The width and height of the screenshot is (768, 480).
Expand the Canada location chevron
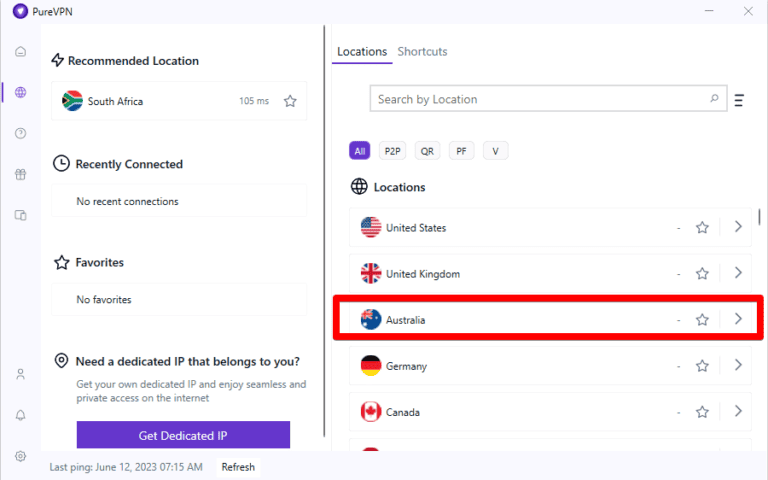point(738,411)
